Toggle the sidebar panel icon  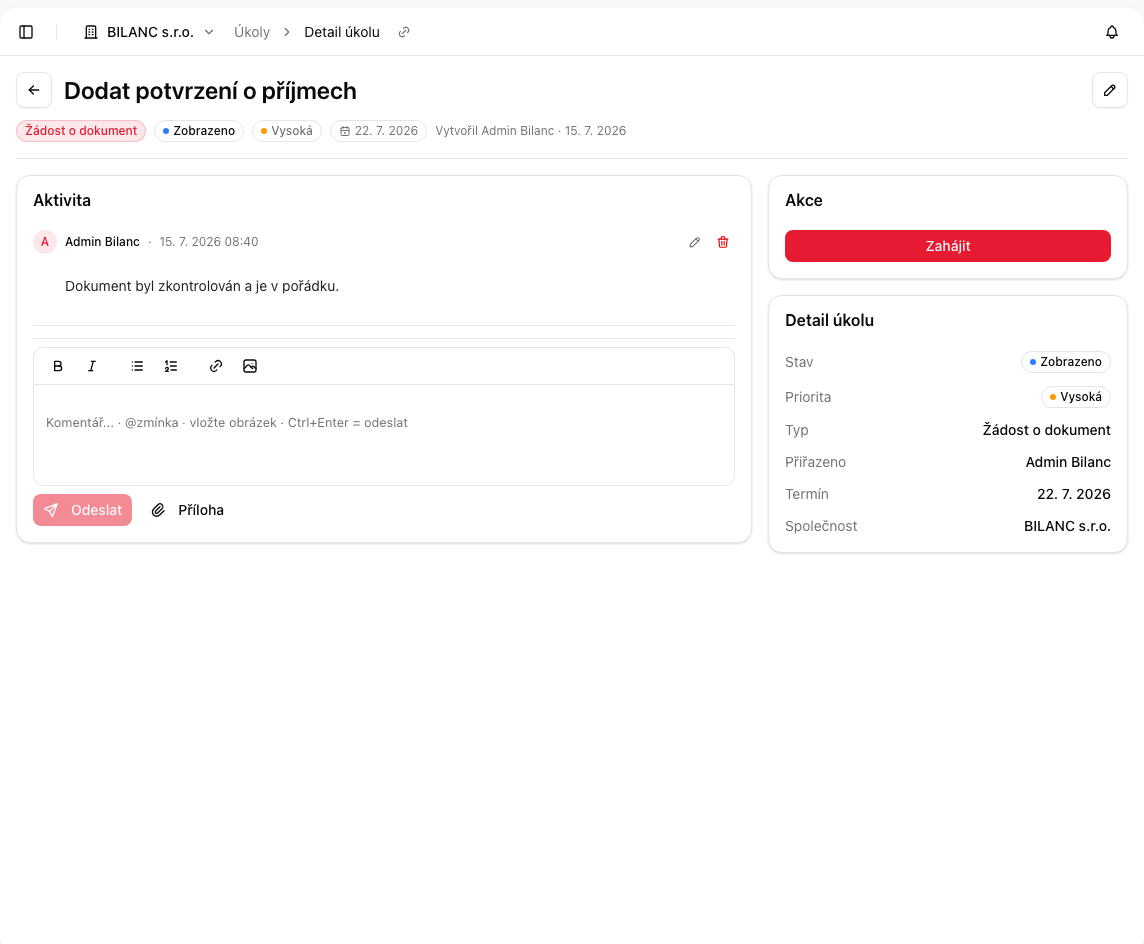click(26, 32)
